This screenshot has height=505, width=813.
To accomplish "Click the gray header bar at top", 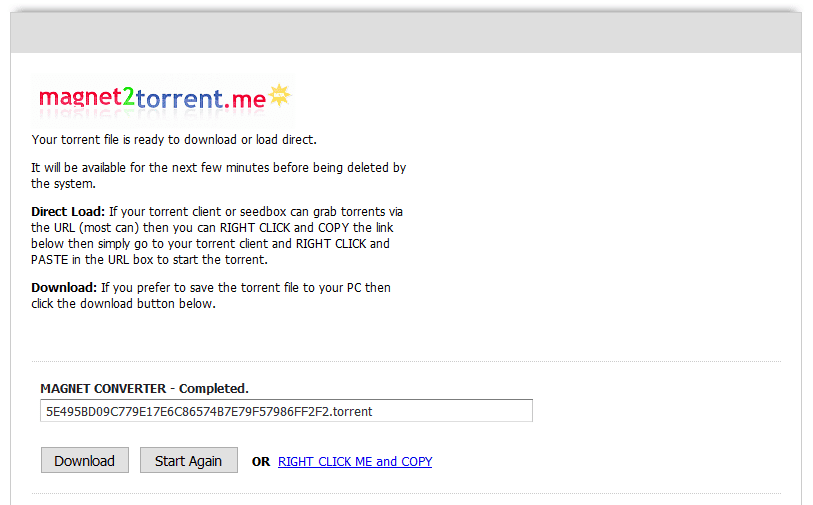I will [x=406, y=33].
